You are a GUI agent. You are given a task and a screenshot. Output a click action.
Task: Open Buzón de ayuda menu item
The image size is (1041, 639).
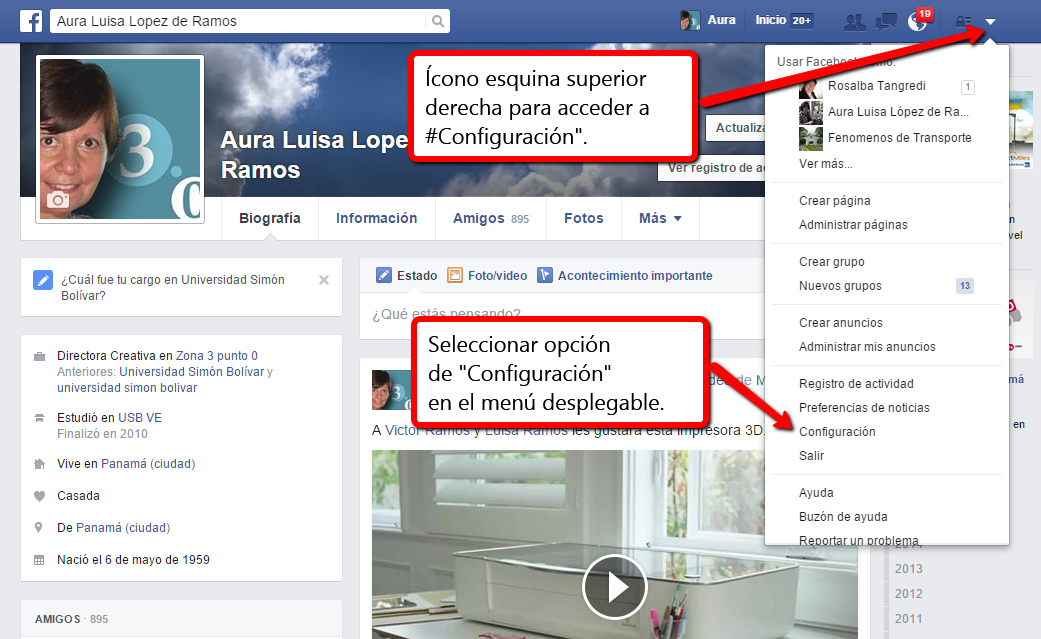tap(842, 517)
